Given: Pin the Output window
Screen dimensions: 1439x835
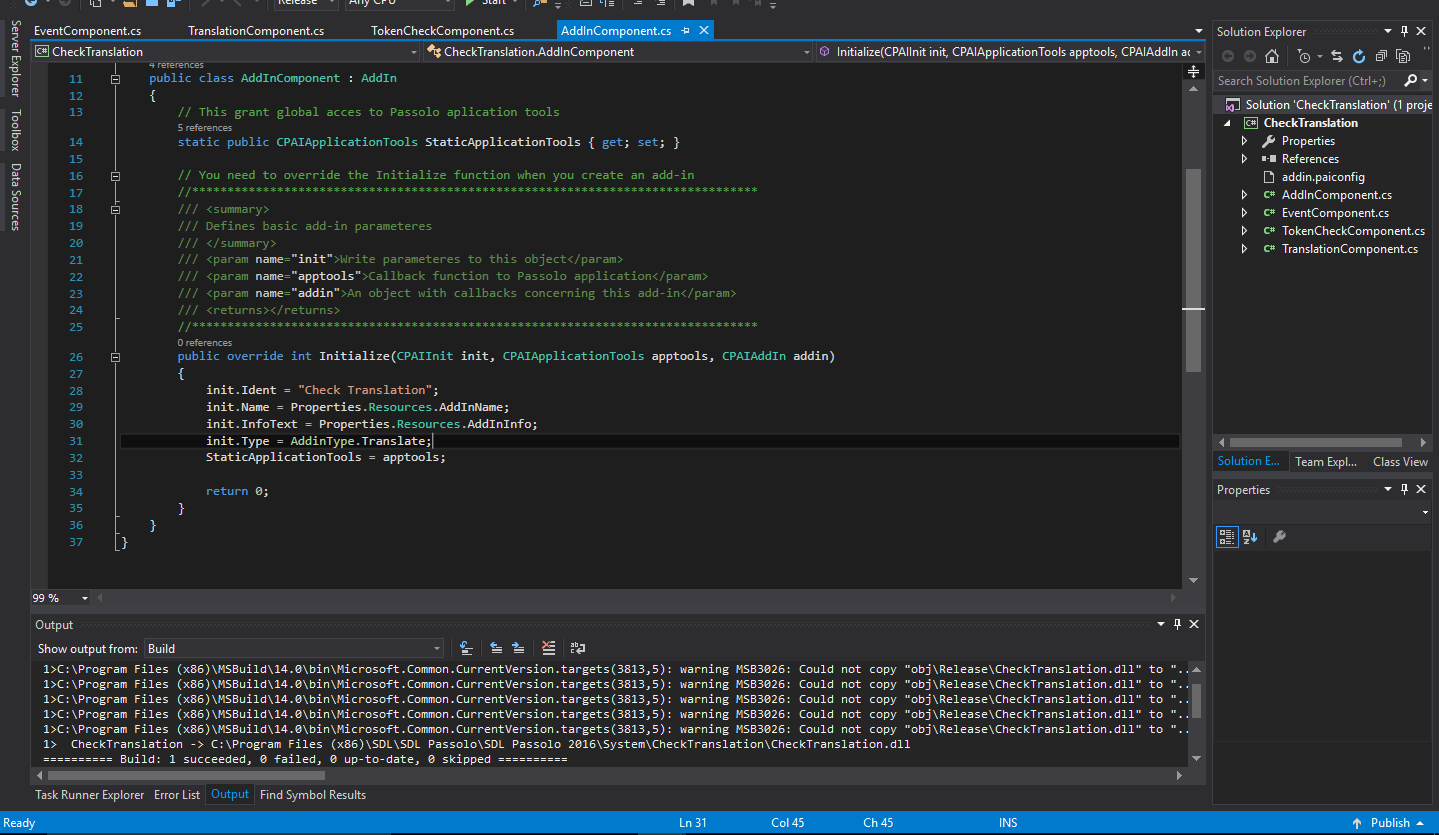Looking at the screenshot, I should [1177, 624].
